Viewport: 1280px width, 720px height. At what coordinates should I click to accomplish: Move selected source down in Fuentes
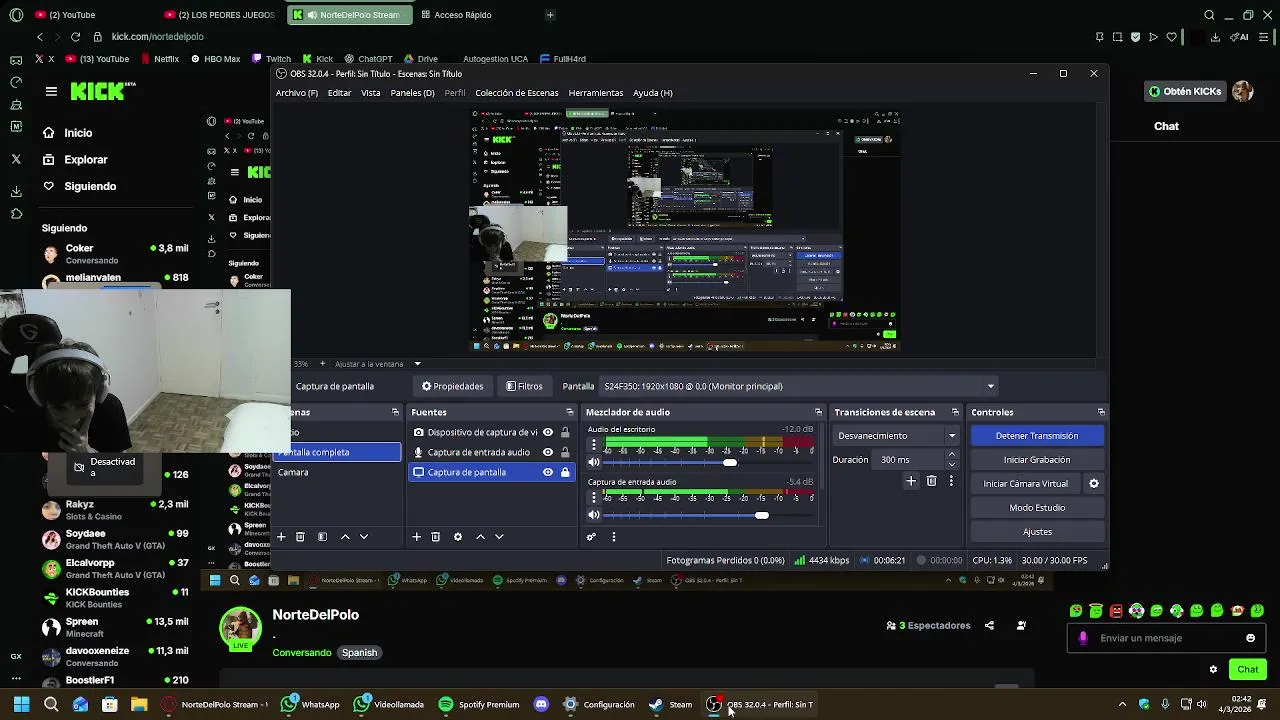pyautogui.click(x=499, y=537)
